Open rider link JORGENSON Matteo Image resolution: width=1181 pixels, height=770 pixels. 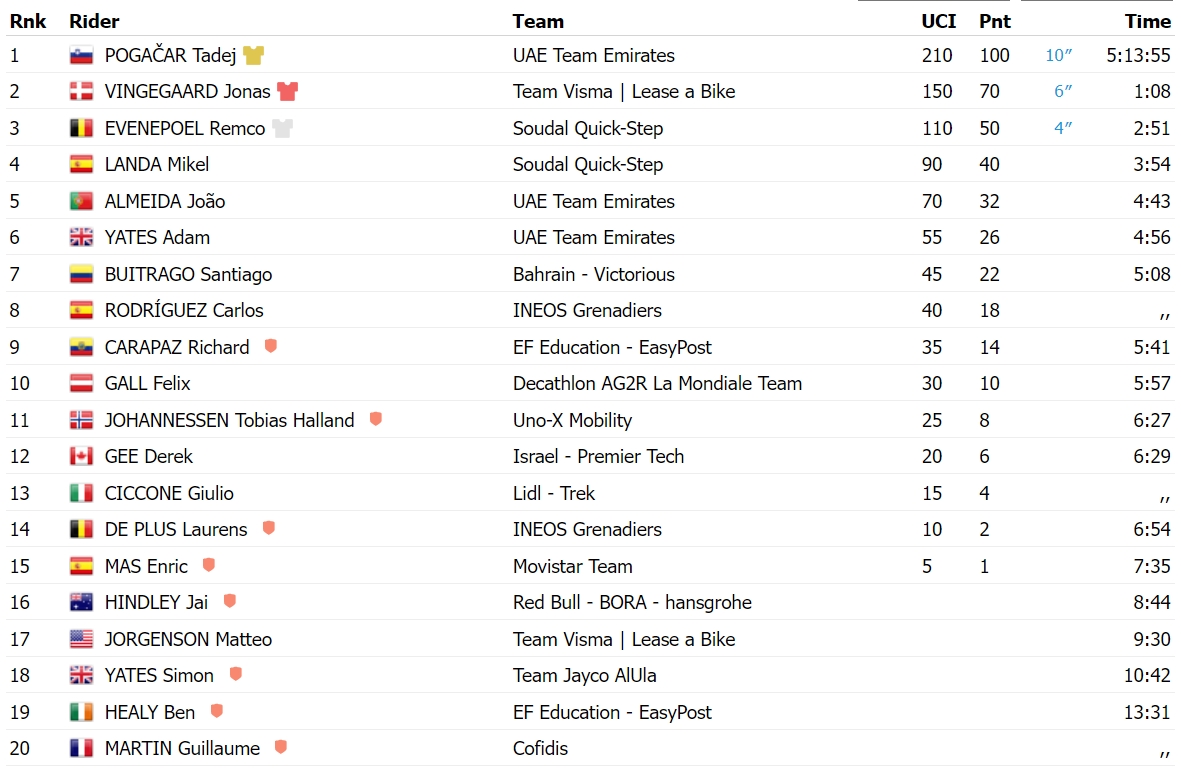(x=188, y=640)
